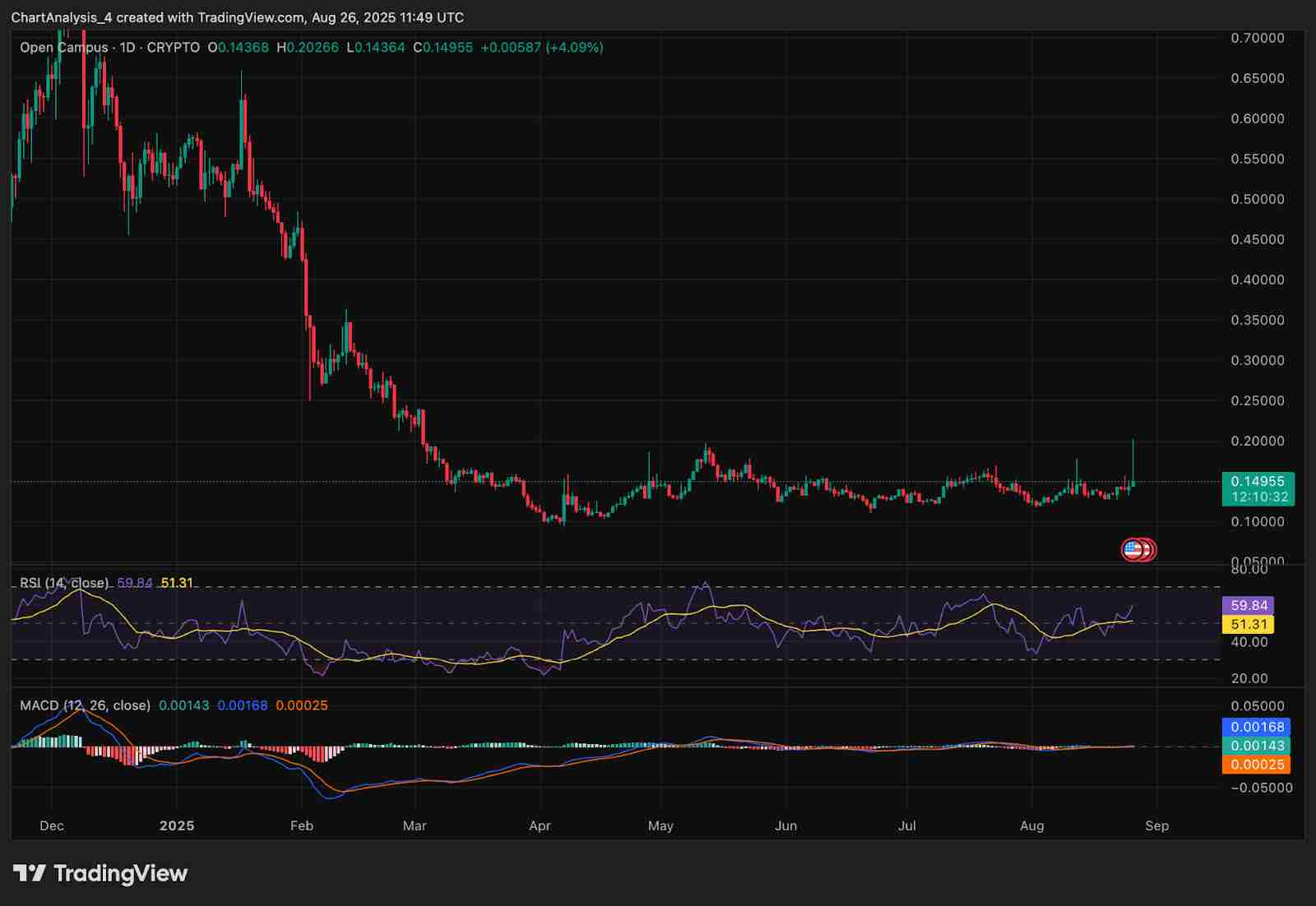
Task: Click the US flag economic event icon
Action: (1133, 550)
